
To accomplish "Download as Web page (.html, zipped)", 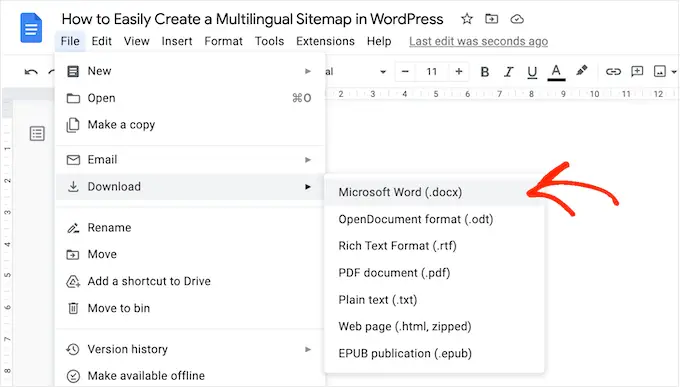I will point(434,326).
